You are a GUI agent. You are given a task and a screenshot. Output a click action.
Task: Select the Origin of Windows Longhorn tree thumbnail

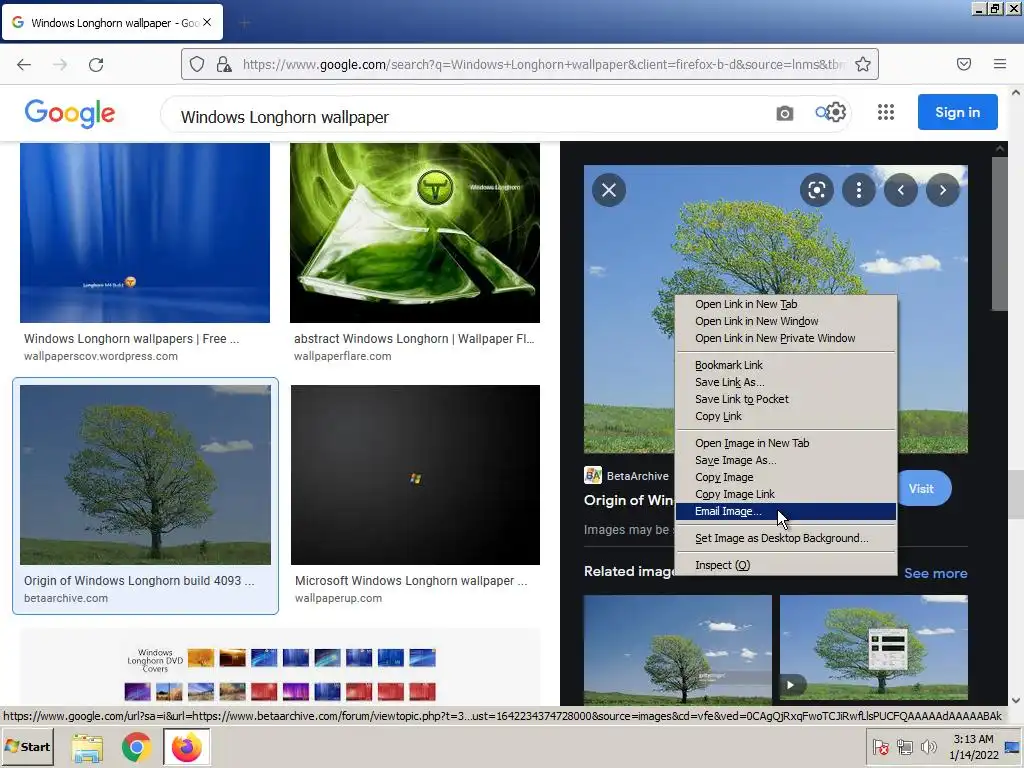click(x=145, y=475)
